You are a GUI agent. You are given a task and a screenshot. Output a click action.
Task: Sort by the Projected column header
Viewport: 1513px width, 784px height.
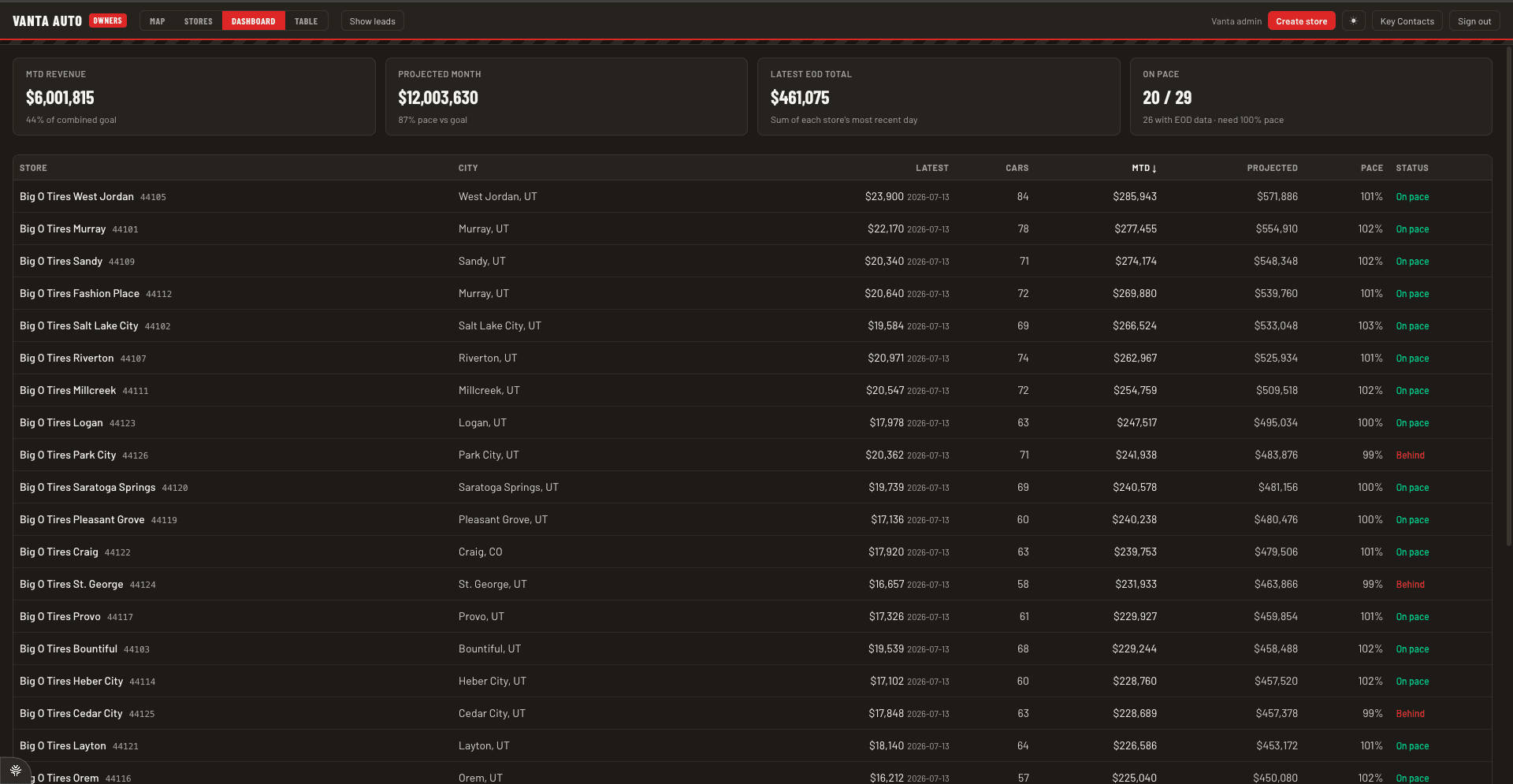(1272, 168)
